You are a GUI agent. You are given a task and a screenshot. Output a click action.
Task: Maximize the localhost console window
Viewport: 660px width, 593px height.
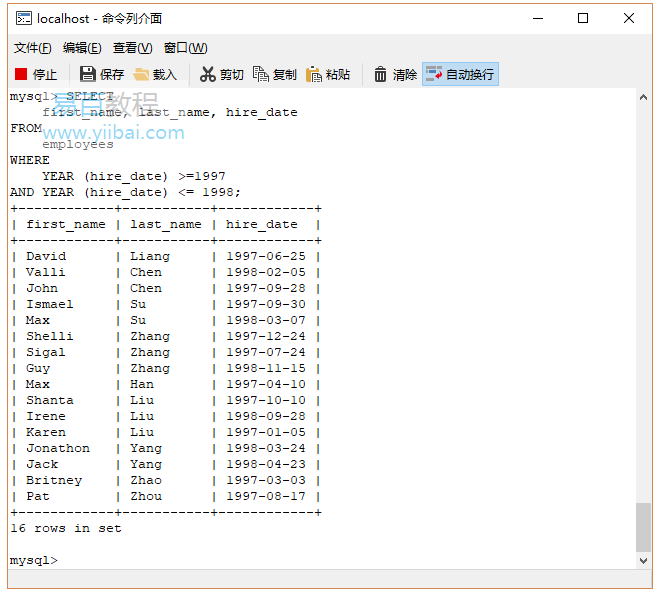(x=583, y=18)
